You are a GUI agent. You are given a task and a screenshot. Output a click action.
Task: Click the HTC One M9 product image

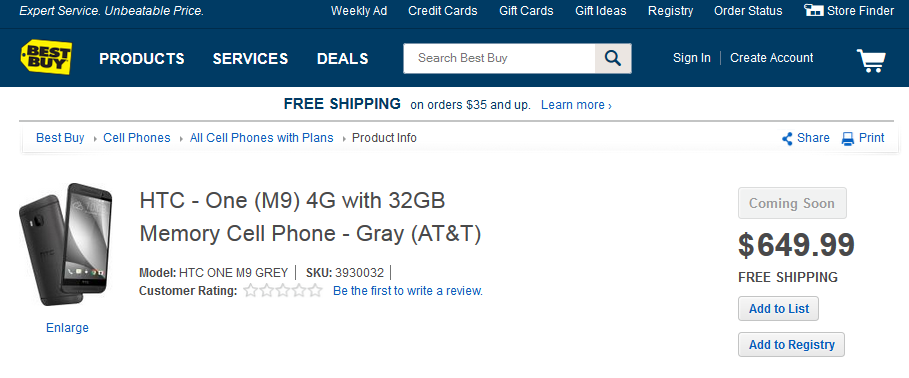click(66, 244)
